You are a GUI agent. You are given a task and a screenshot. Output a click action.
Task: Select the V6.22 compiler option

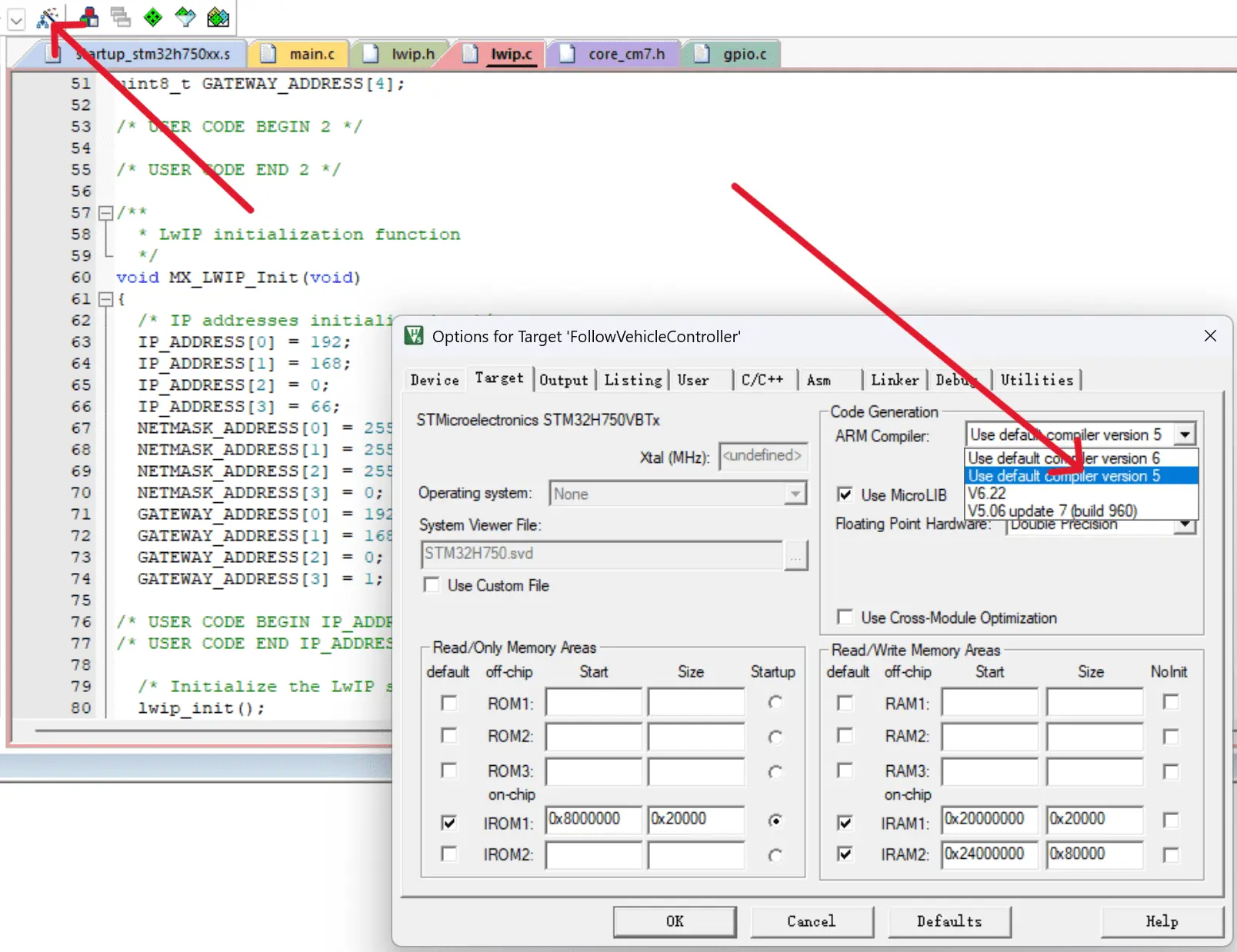(1081, 493)
